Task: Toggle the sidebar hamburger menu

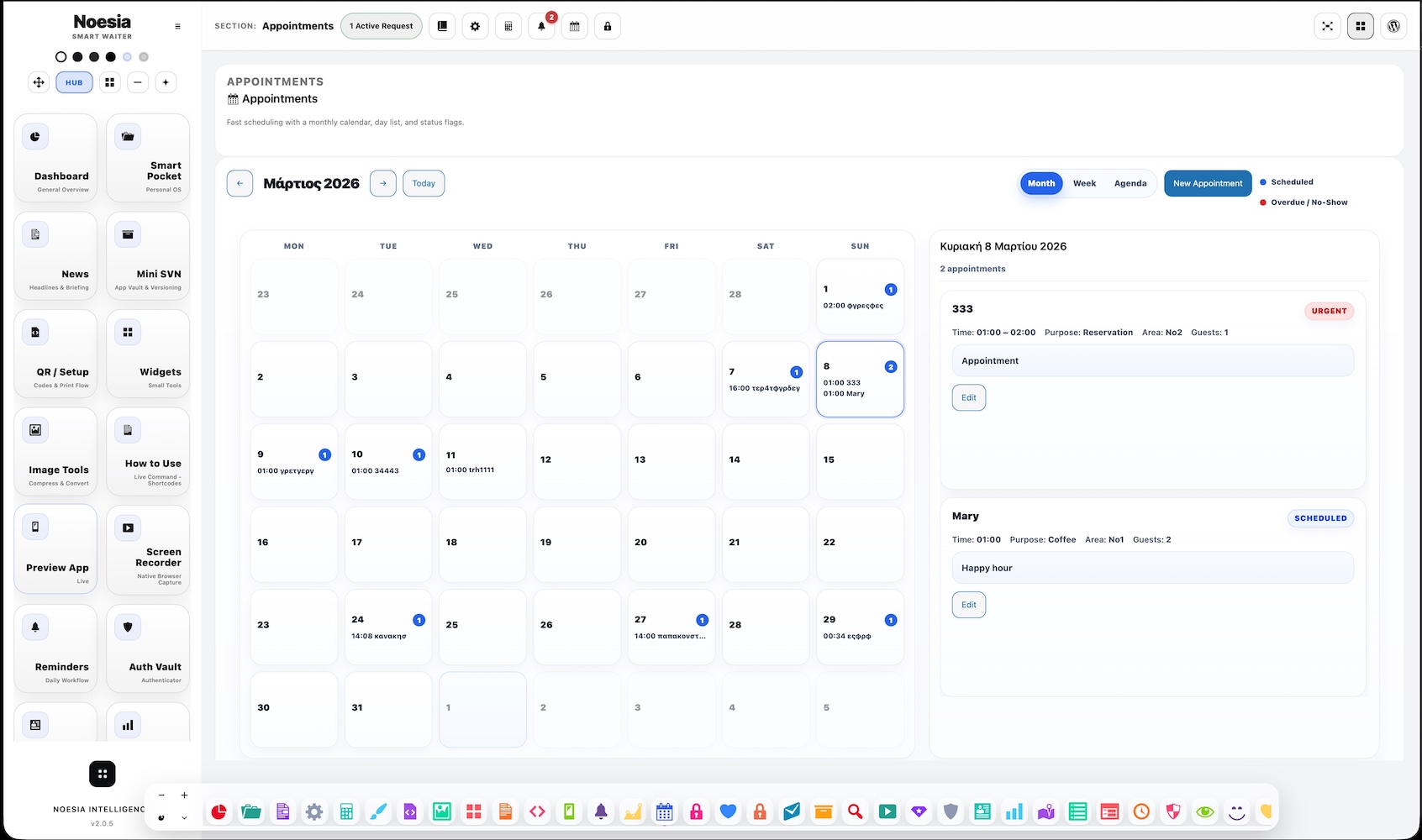Action: pos(177,26)
